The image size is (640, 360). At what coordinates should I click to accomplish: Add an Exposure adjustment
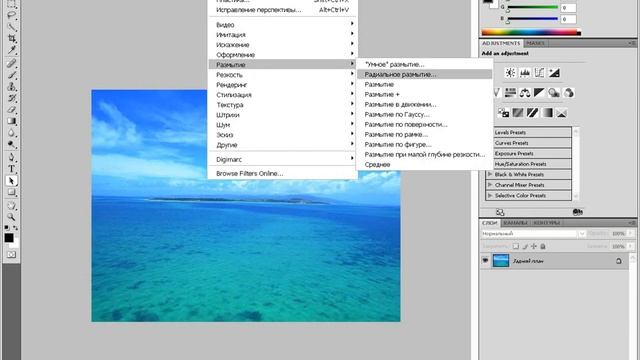tap(554, 73)
